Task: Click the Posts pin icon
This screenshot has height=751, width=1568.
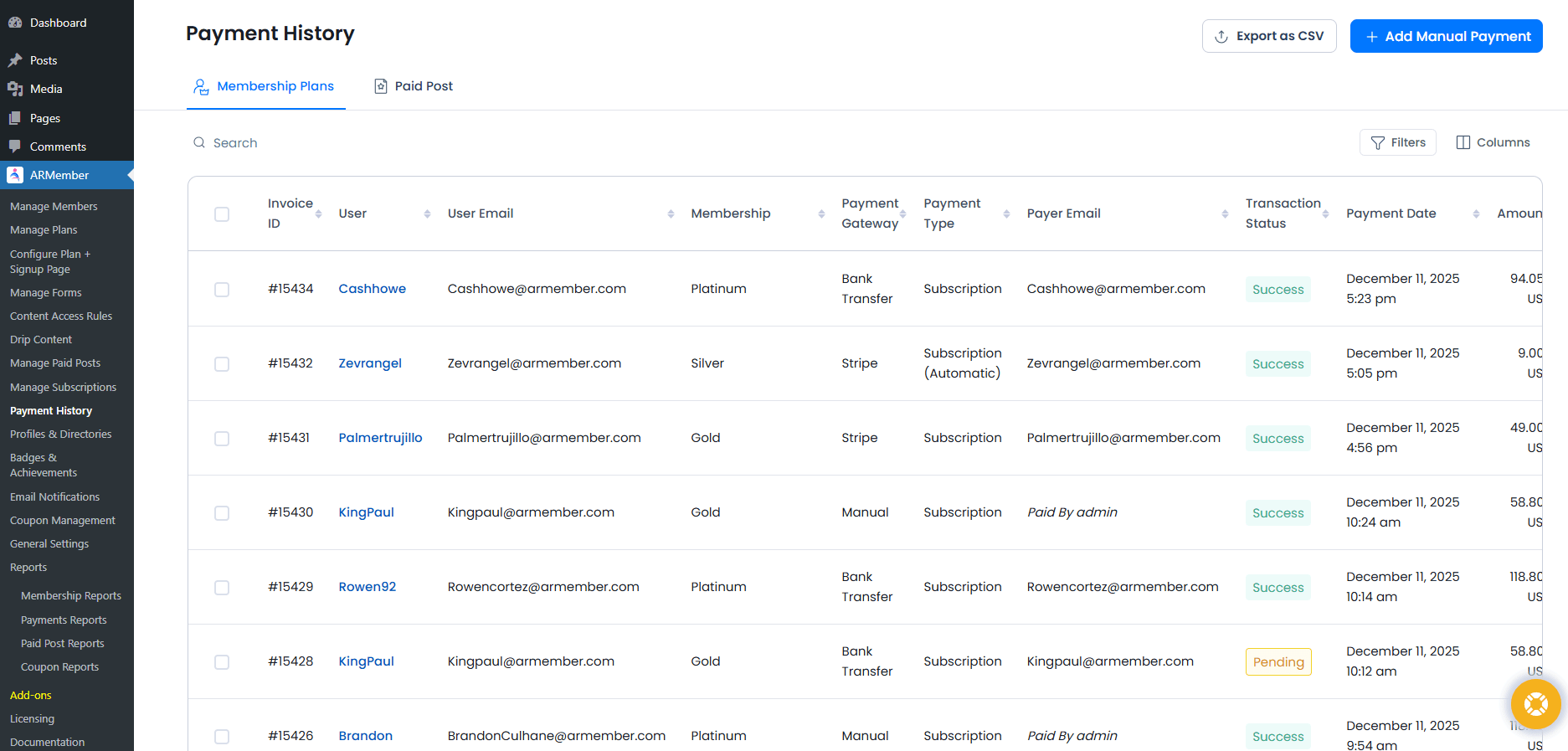Action: 15,60
